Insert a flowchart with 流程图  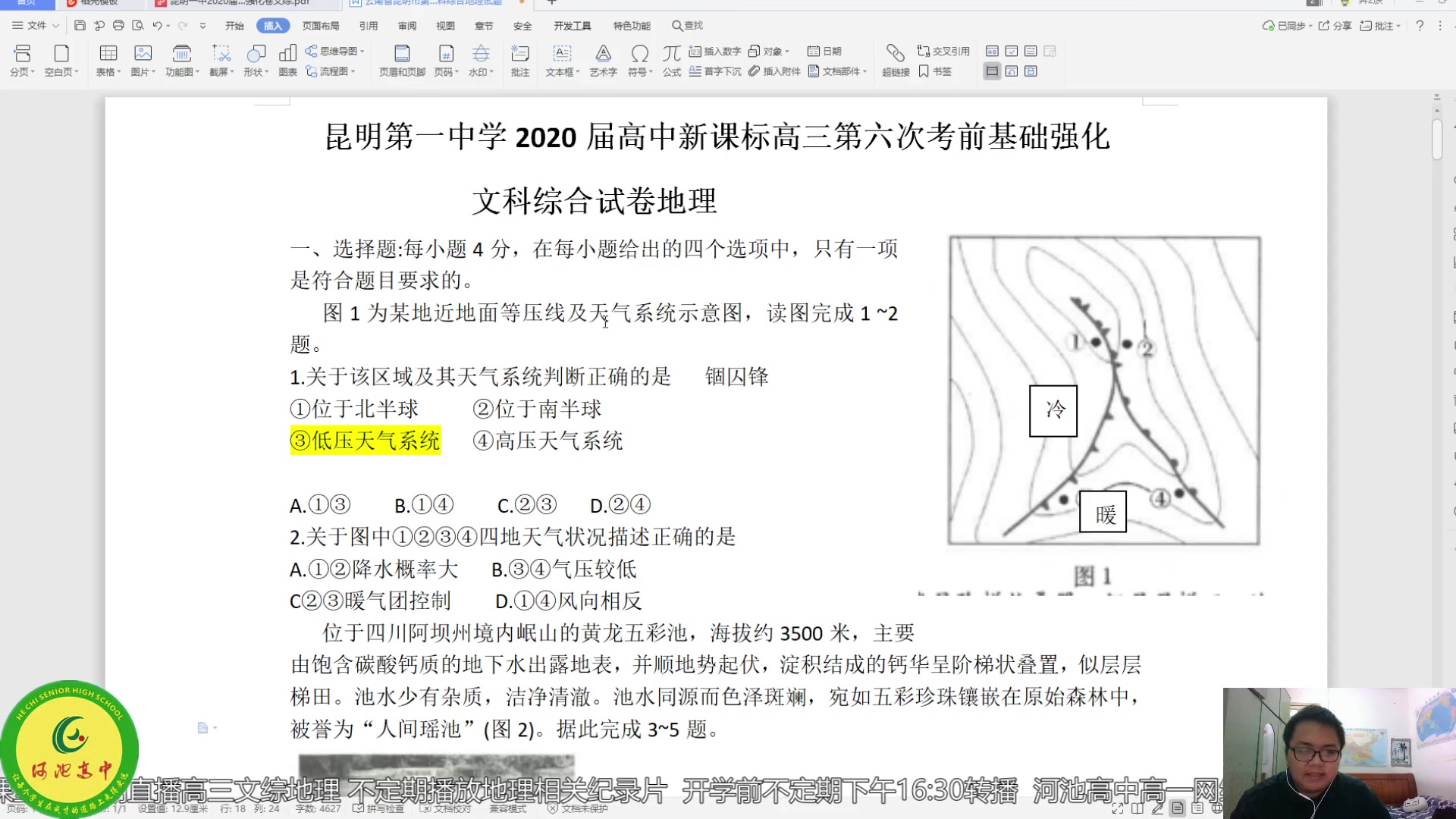(330, 71)
